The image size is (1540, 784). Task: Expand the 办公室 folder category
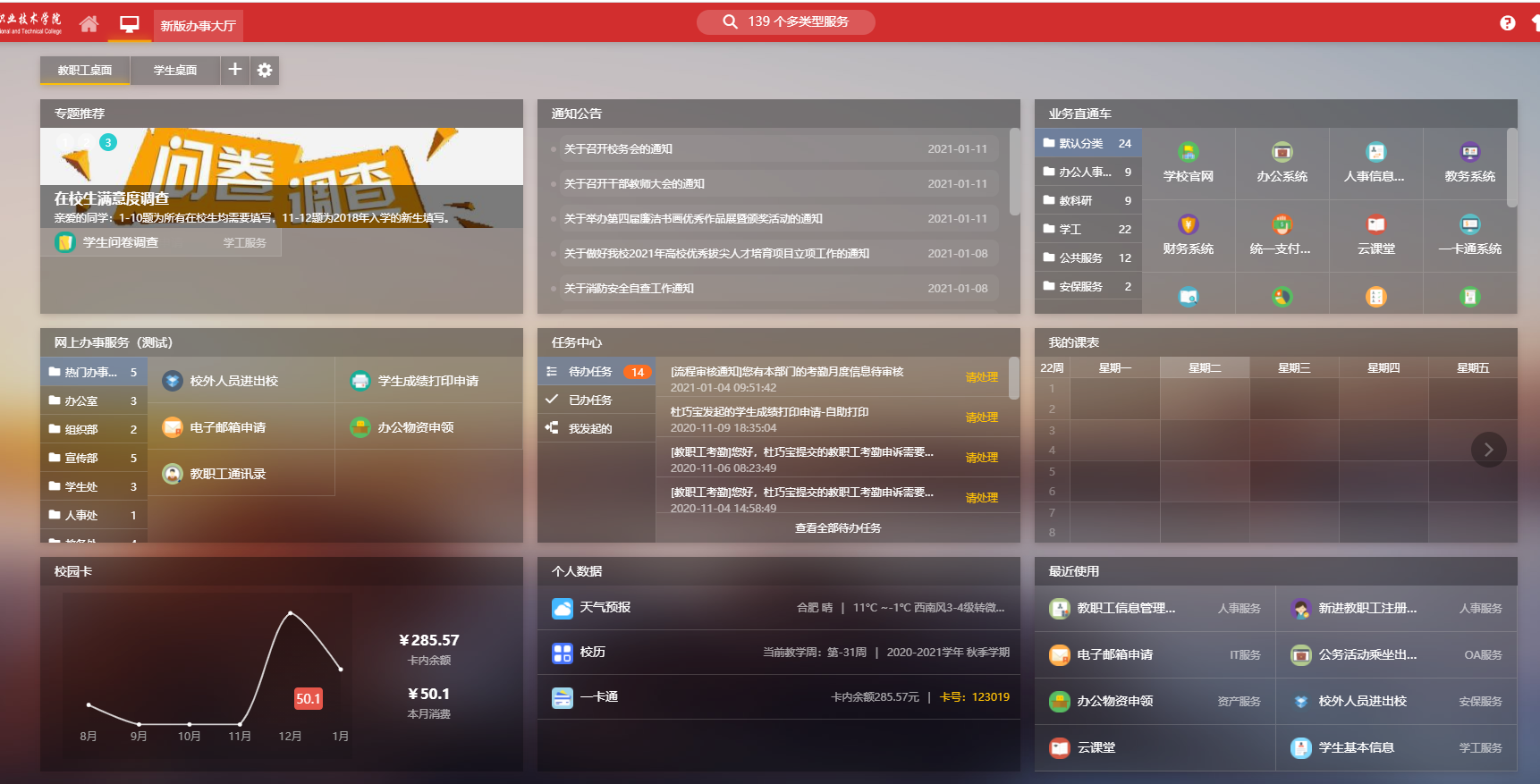pos(81,401)
